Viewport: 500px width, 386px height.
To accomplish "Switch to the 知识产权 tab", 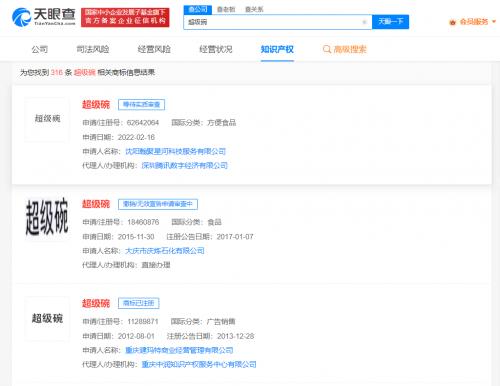I will point(277,49).
